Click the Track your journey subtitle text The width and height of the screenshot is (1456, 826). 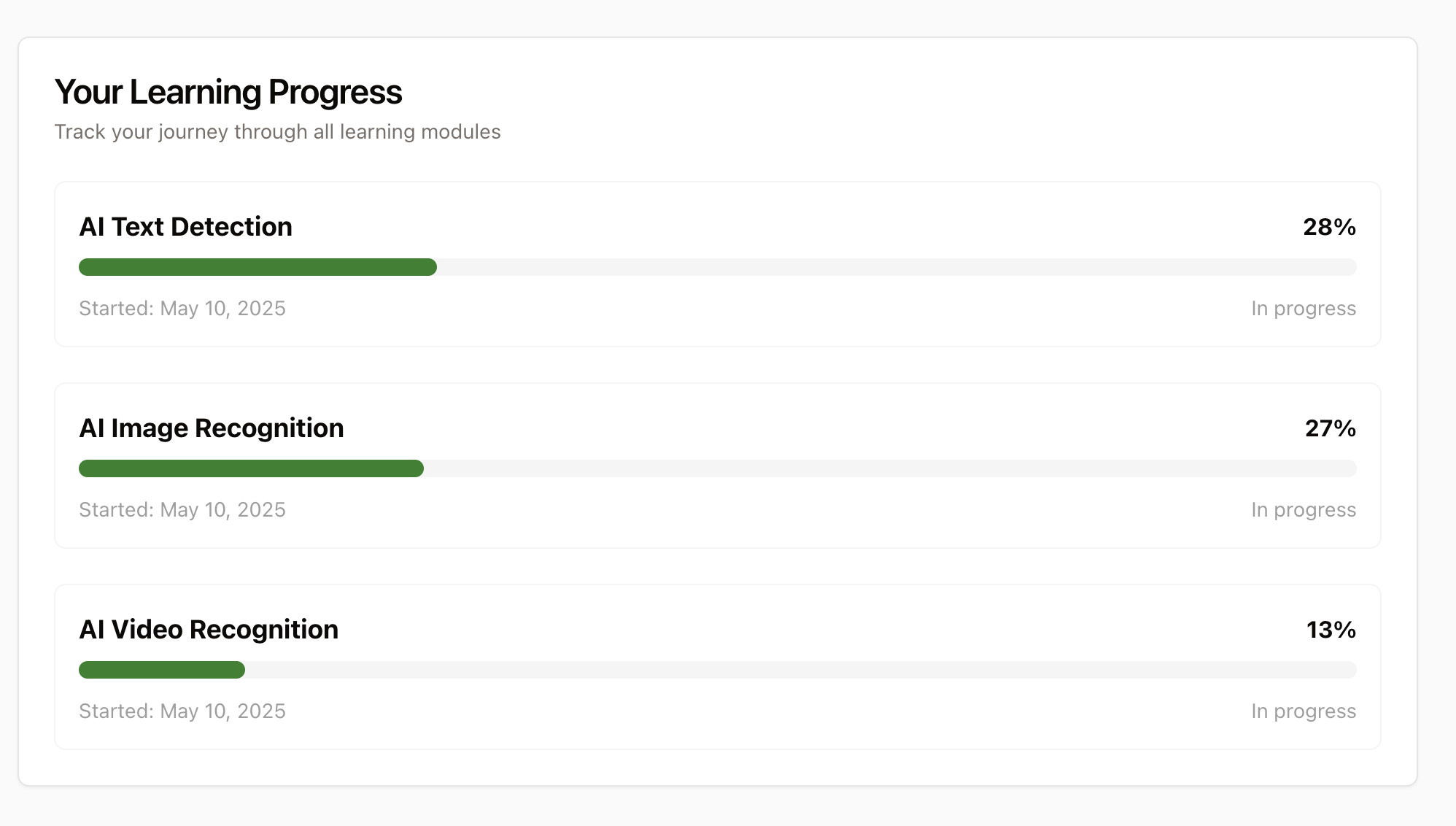click(277, 132)
